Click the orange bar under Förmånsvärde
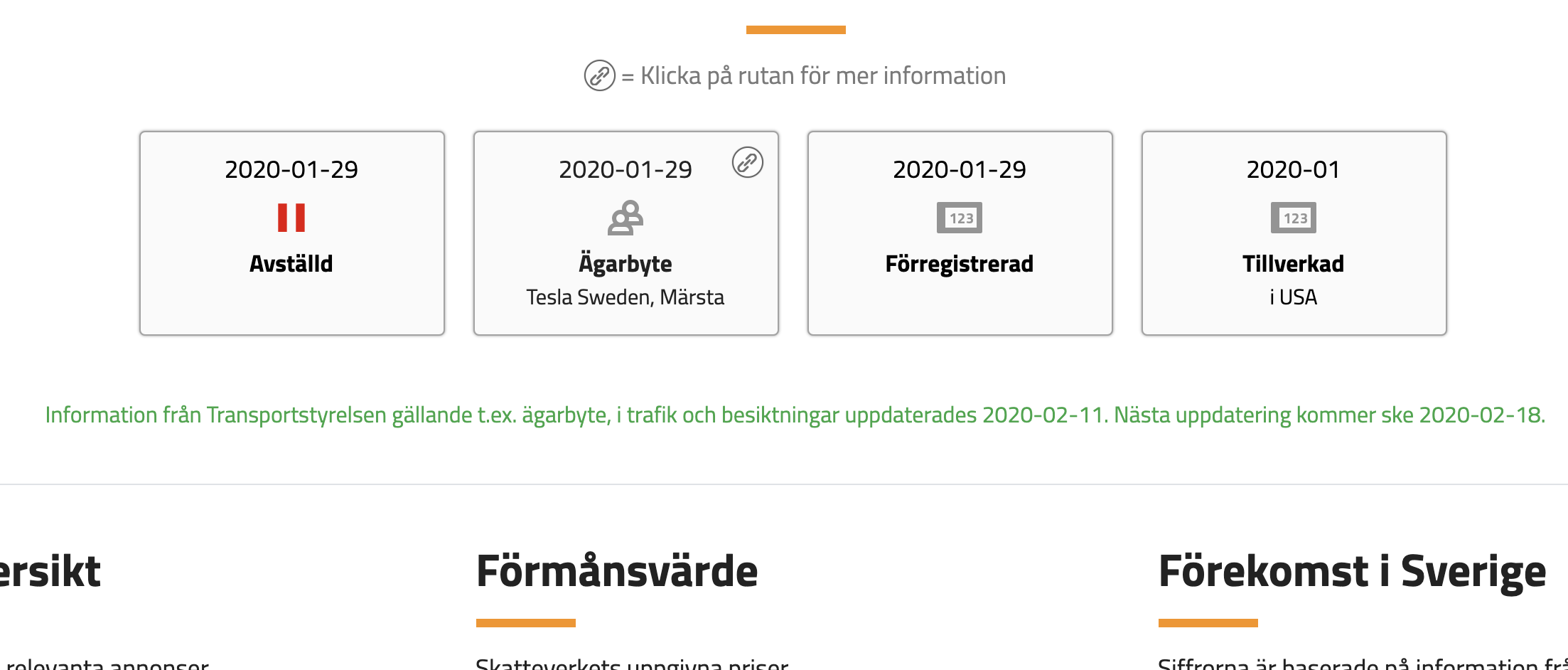The height and width of the screenshot is (670, 1568). pyautogui.click(x=526, y=623)
